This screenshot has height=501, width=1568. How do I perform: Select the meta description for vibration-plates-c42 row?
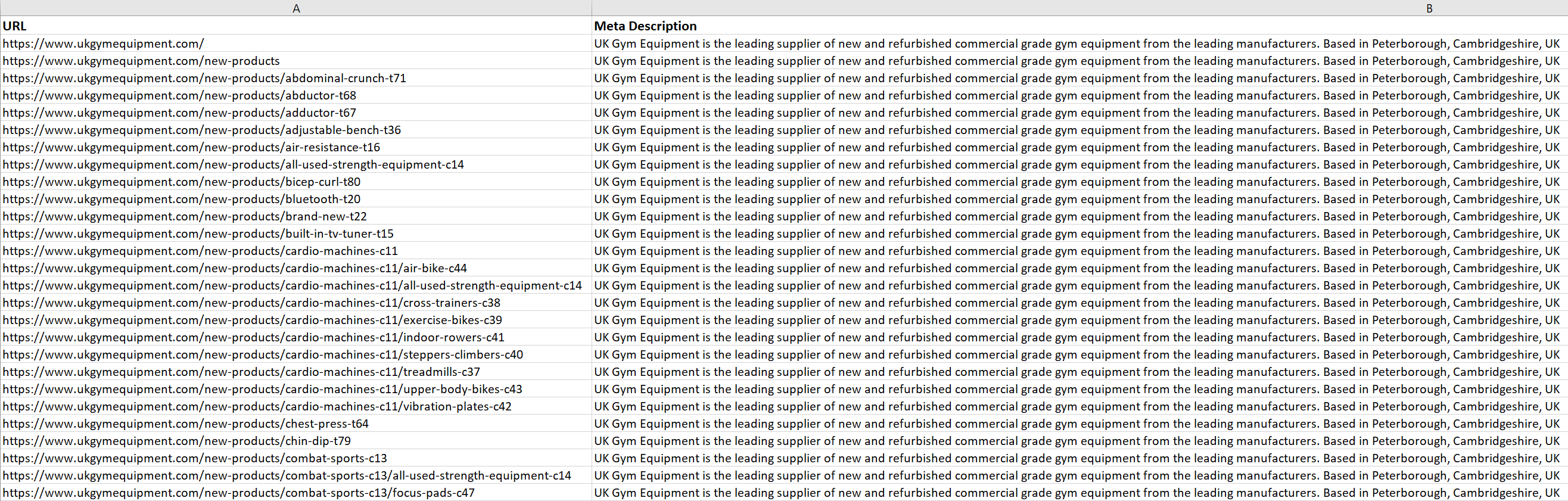pyautogui.click(x=1035, y=406)
